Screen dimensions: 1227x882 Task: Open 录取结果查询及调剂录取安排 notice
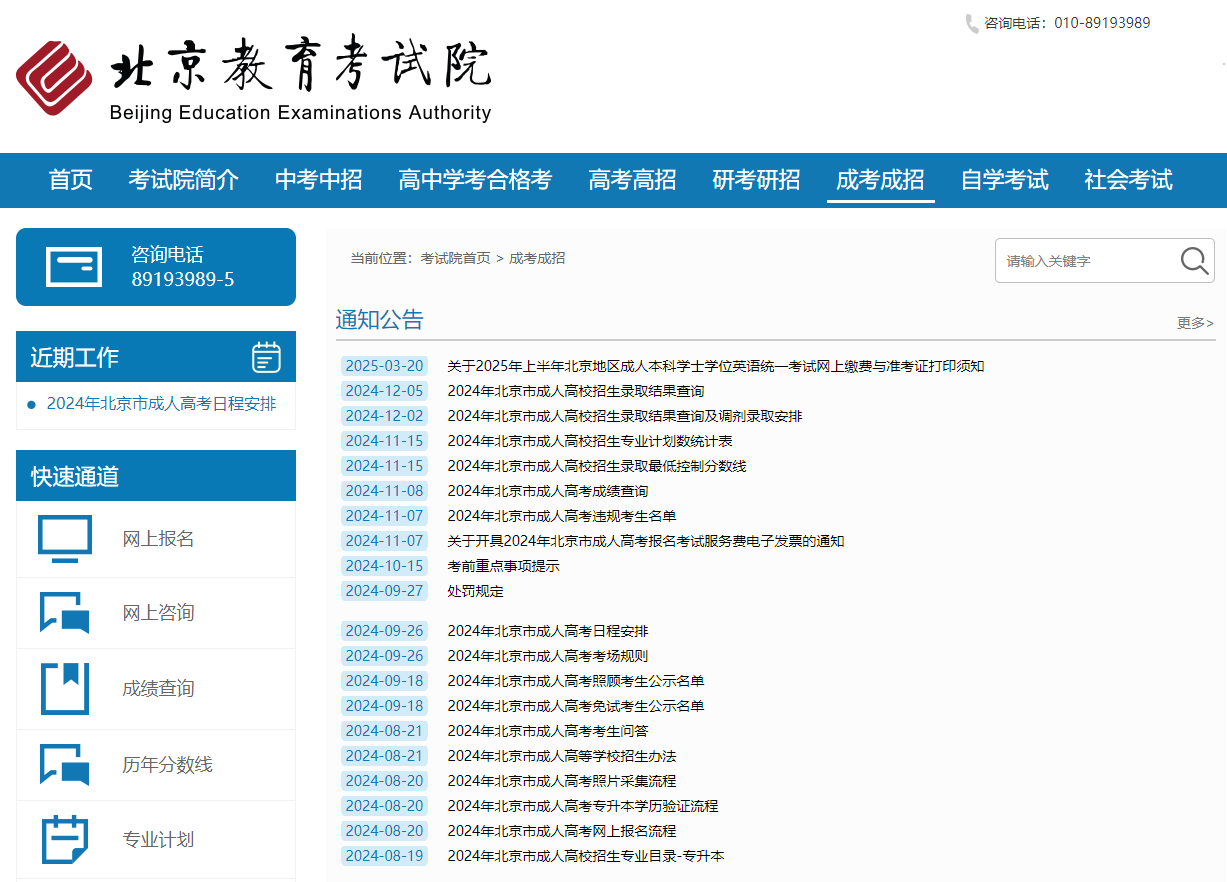pos(625,416)
